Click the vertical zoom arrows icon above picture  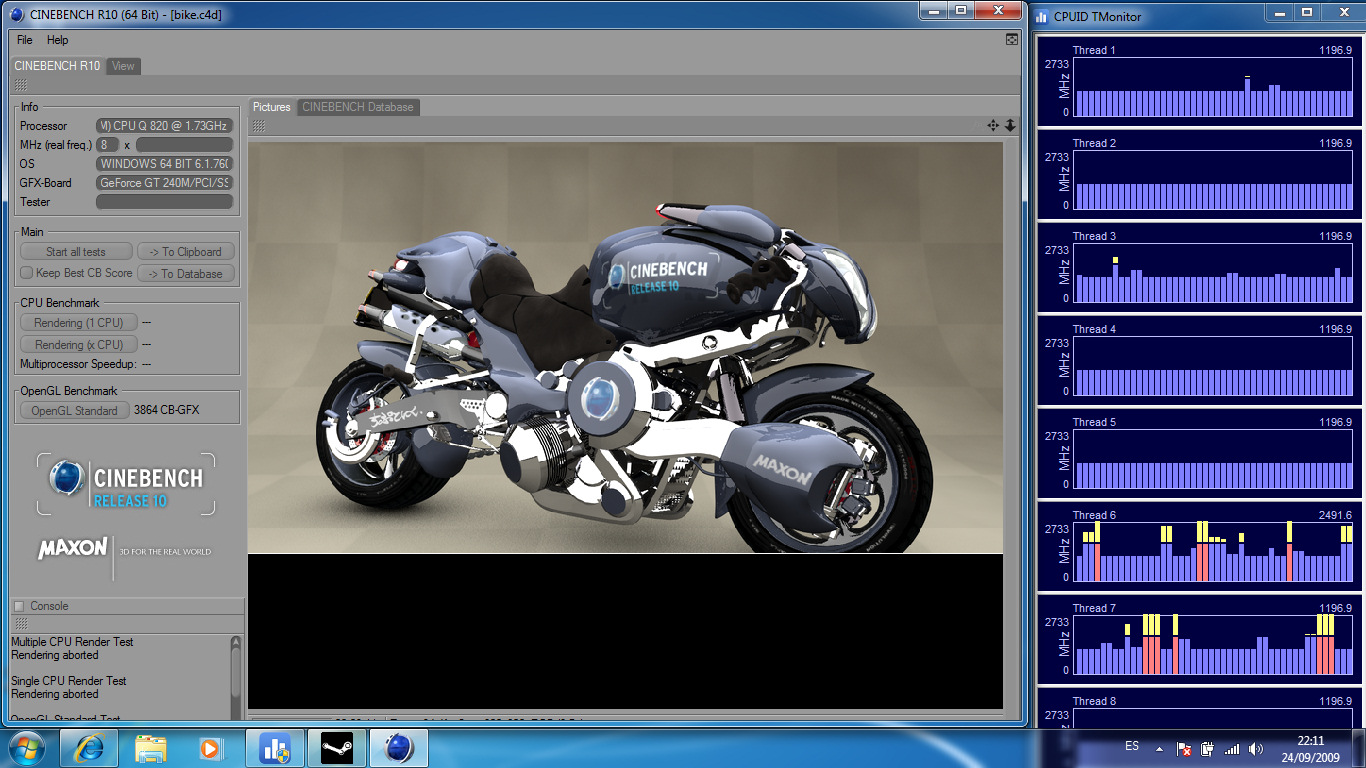1010,125
